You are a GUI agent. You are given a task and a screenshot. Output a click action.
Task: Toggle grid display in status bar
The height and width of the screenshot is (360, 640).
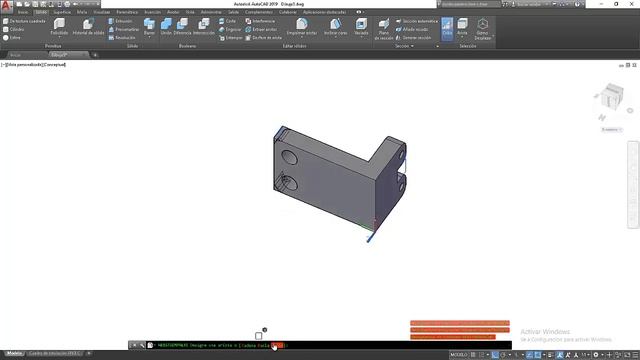tap(473, 355)
